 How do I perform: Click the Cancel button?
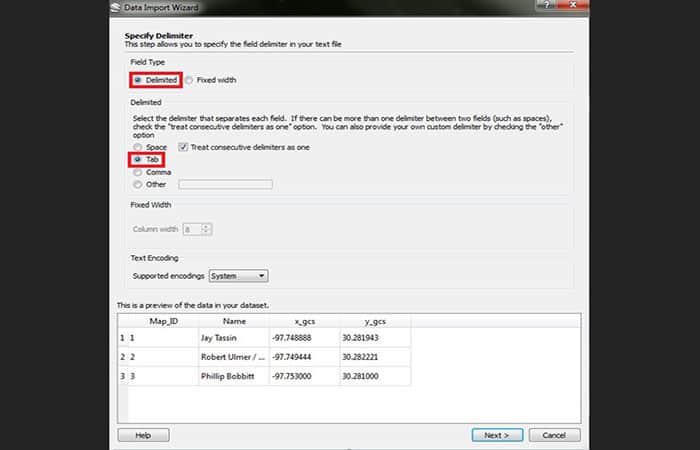coord(554,435)
